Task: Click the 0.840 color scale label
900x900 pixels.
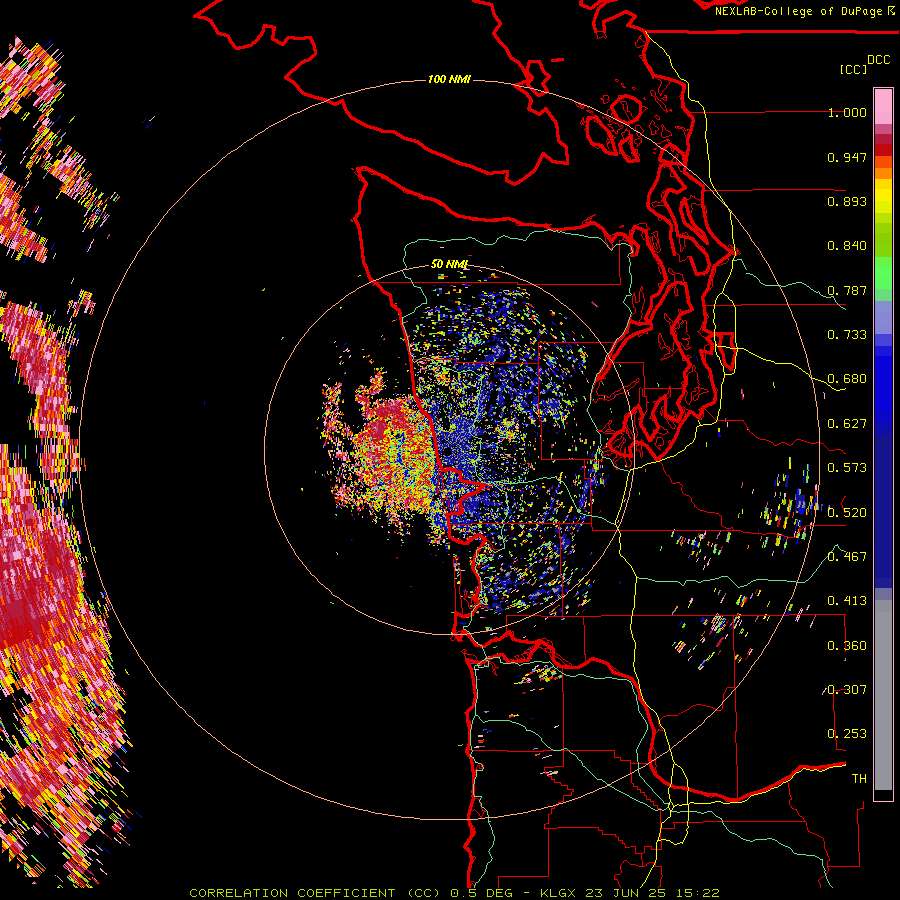Action: coord(847,246)
